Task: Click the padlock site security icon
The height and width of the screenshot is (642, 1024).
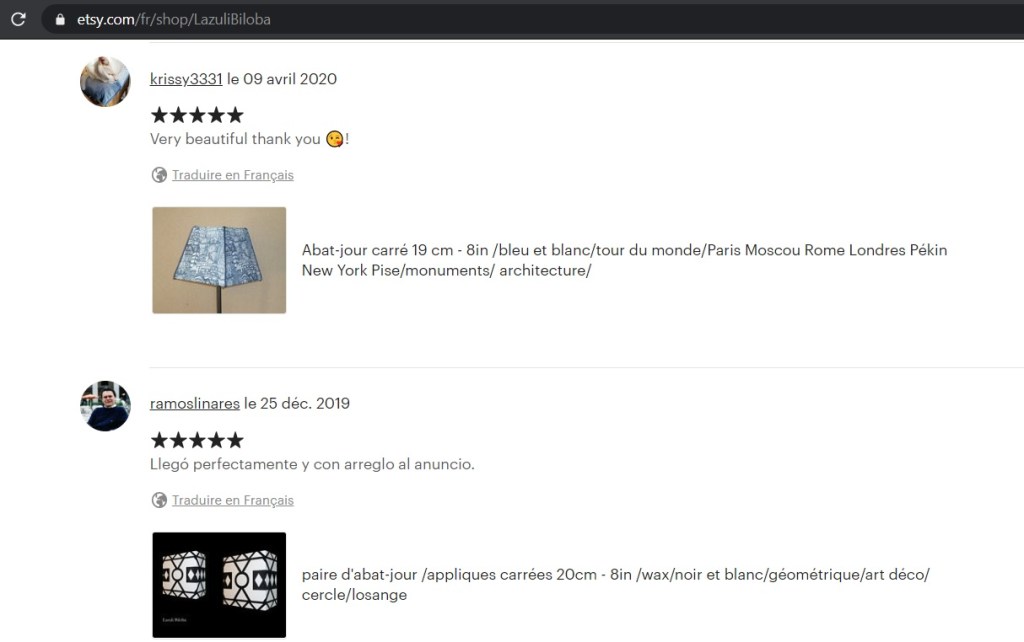Action: (60, 20)
